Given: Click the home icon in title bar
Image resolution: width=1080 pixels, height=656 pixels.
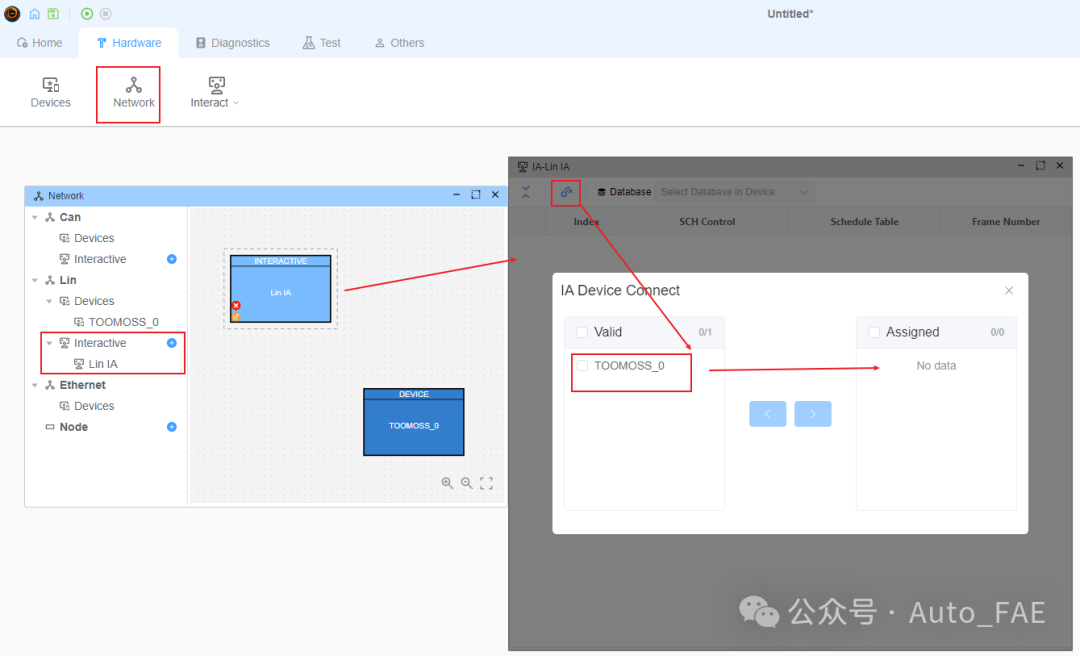Looking at the screenshot, I should [x=34, y=14].
